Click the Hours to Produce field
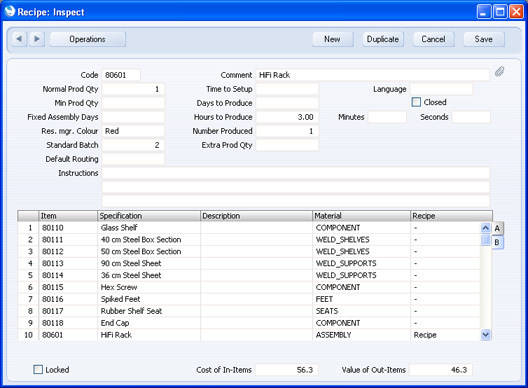 tap(287, 117)
